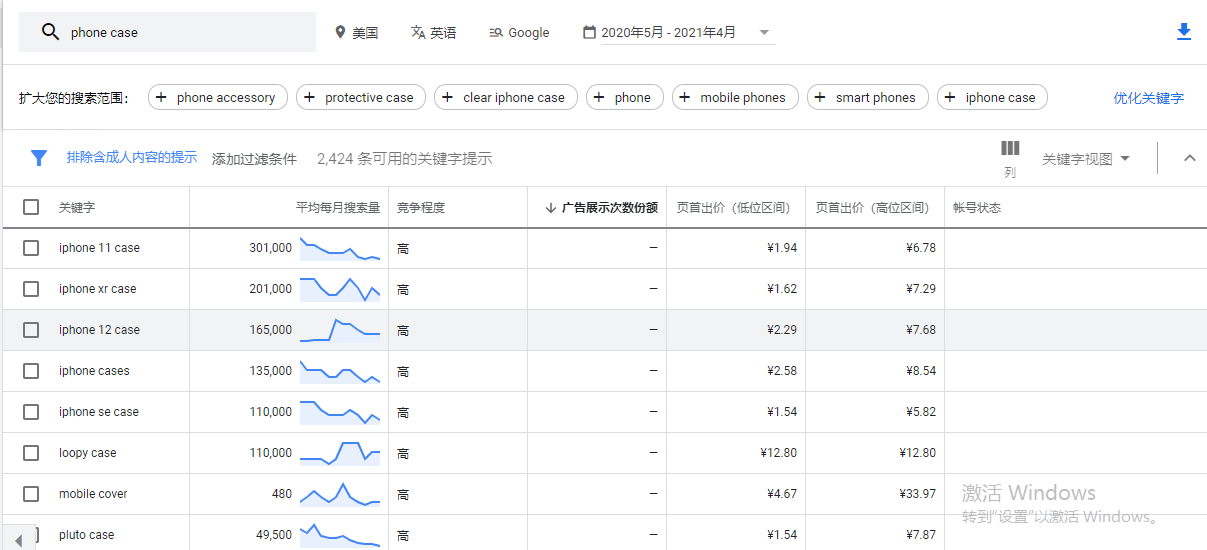Screen dimensions: 1207x550
Task: Add the phone chip to search
Action: (625, 97)
